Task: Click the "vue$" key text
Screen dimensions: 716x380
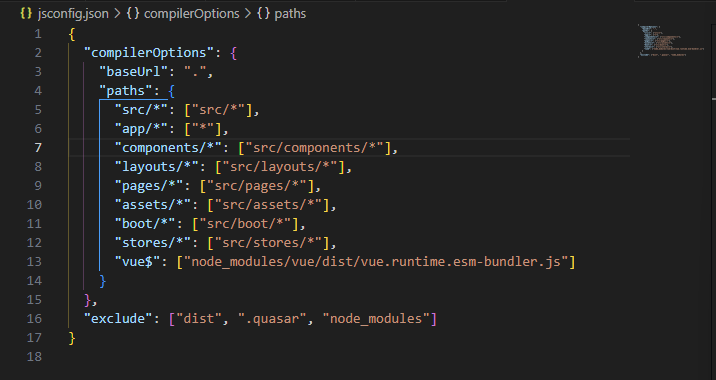Action: pyautogui.click(x=137, y=262)
